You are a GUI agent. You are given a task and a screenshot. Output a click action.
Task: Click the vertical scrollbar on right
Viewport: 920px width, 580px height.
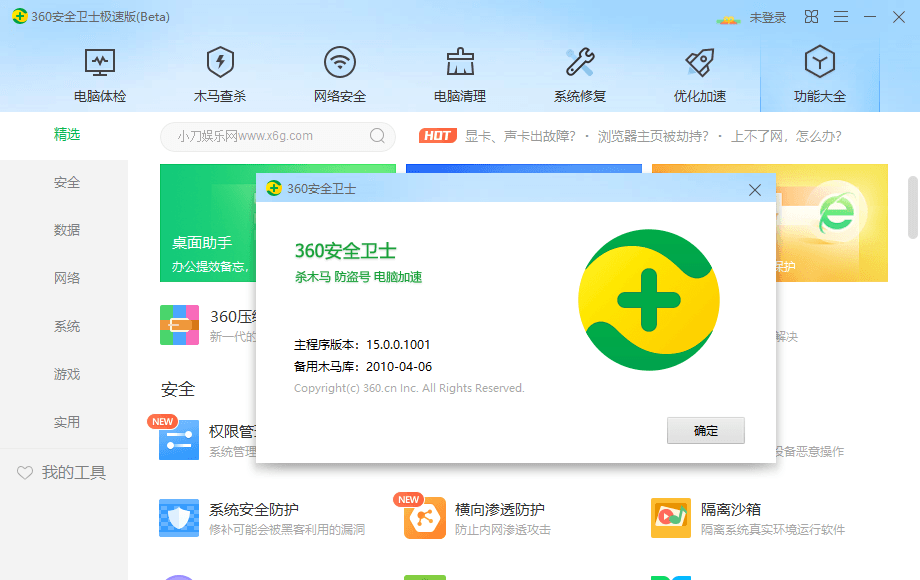912,207
